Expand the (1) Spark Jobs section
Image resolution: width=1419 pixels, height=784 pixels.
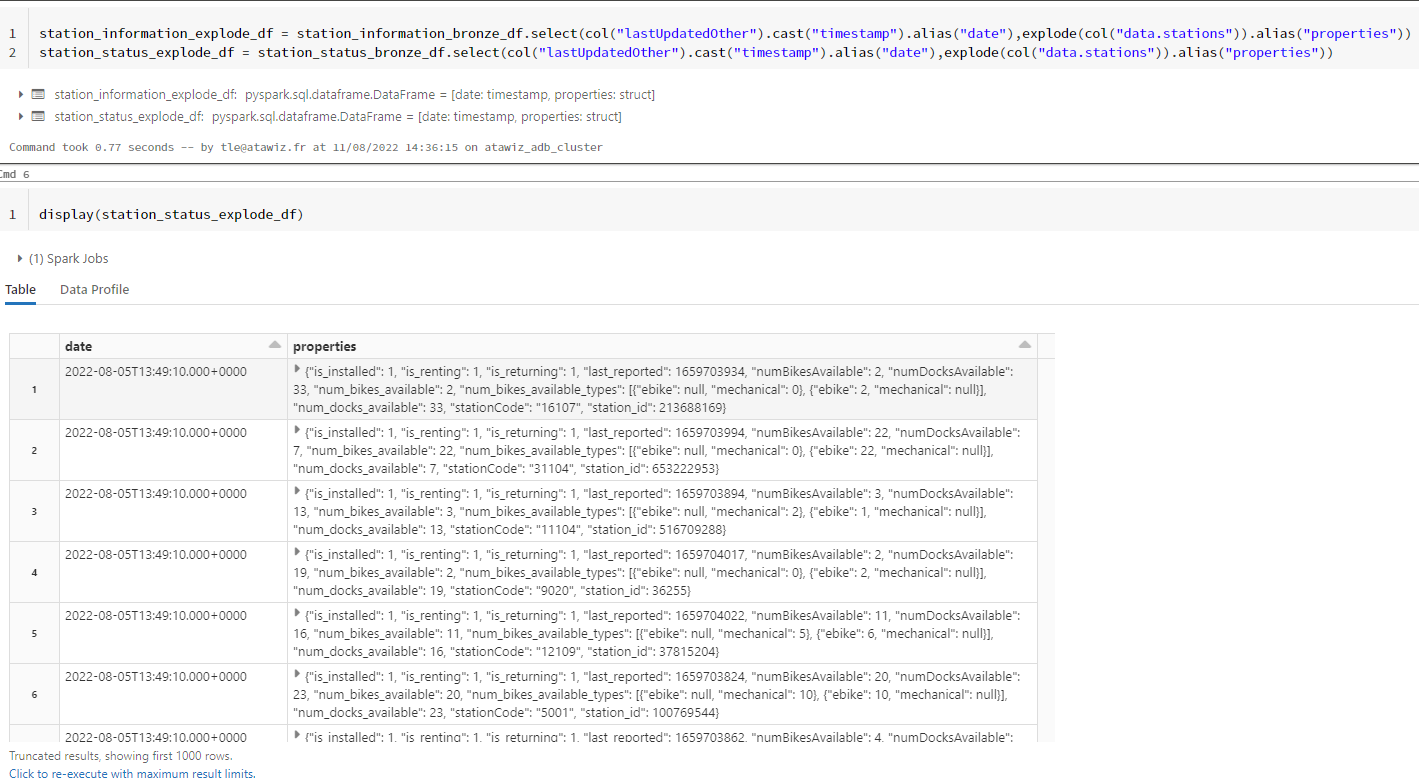pos(21,259)
